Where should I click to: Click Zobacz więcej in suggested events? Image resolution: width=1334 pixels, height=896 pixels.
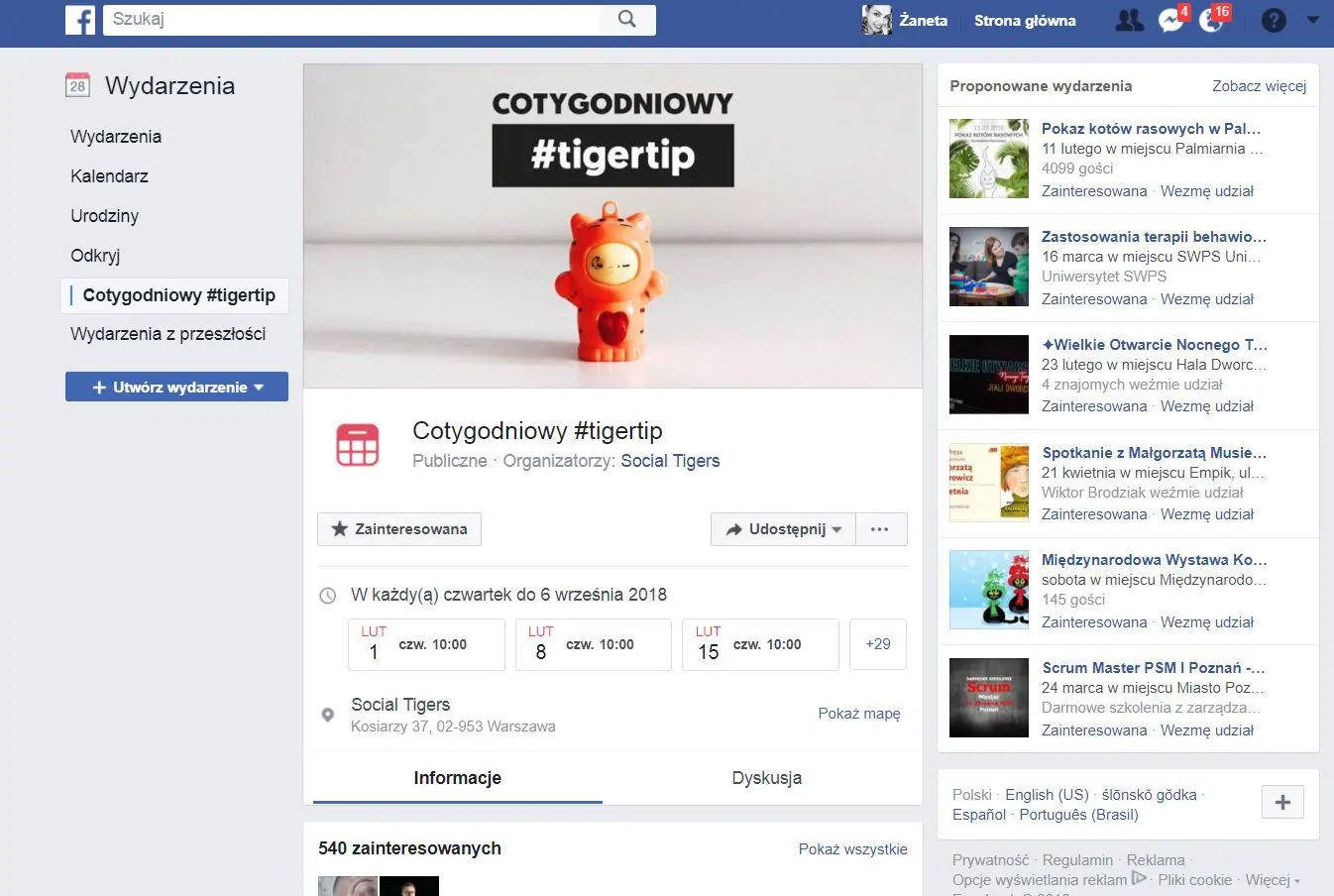(x=1260, y=86)
